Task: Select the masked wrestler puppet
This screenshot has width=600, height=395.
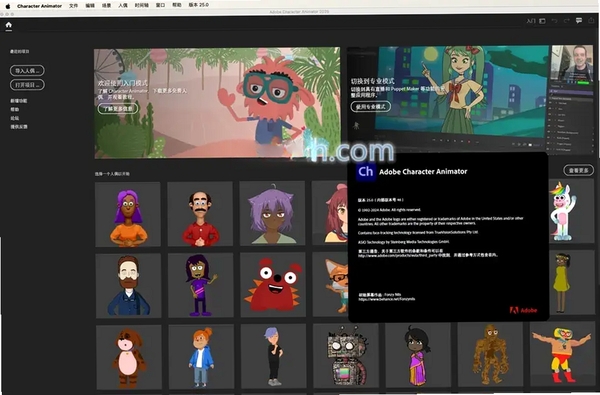Action: pos(562,354)
